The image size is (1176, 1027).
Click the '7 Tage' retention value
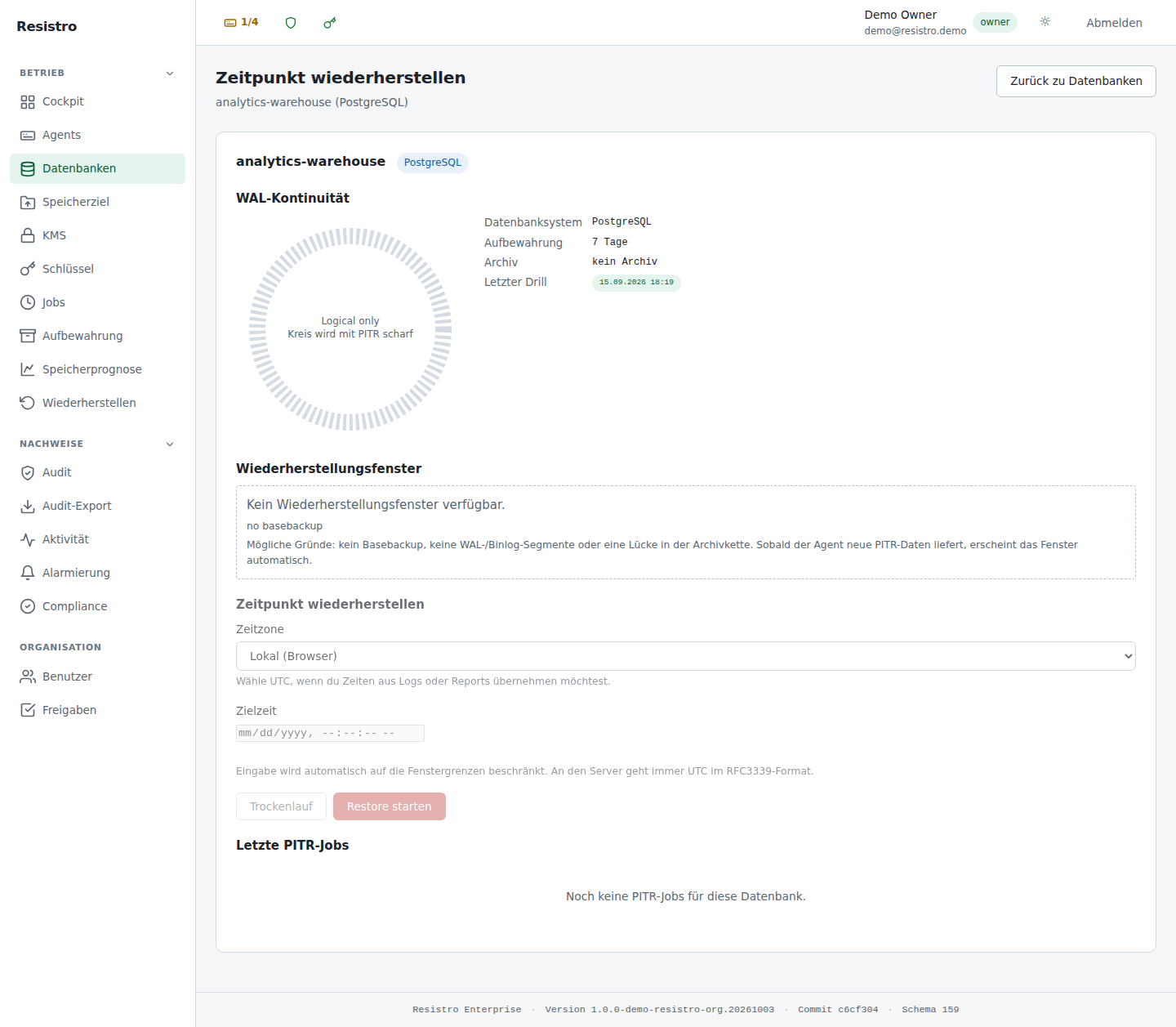[610, 243]
